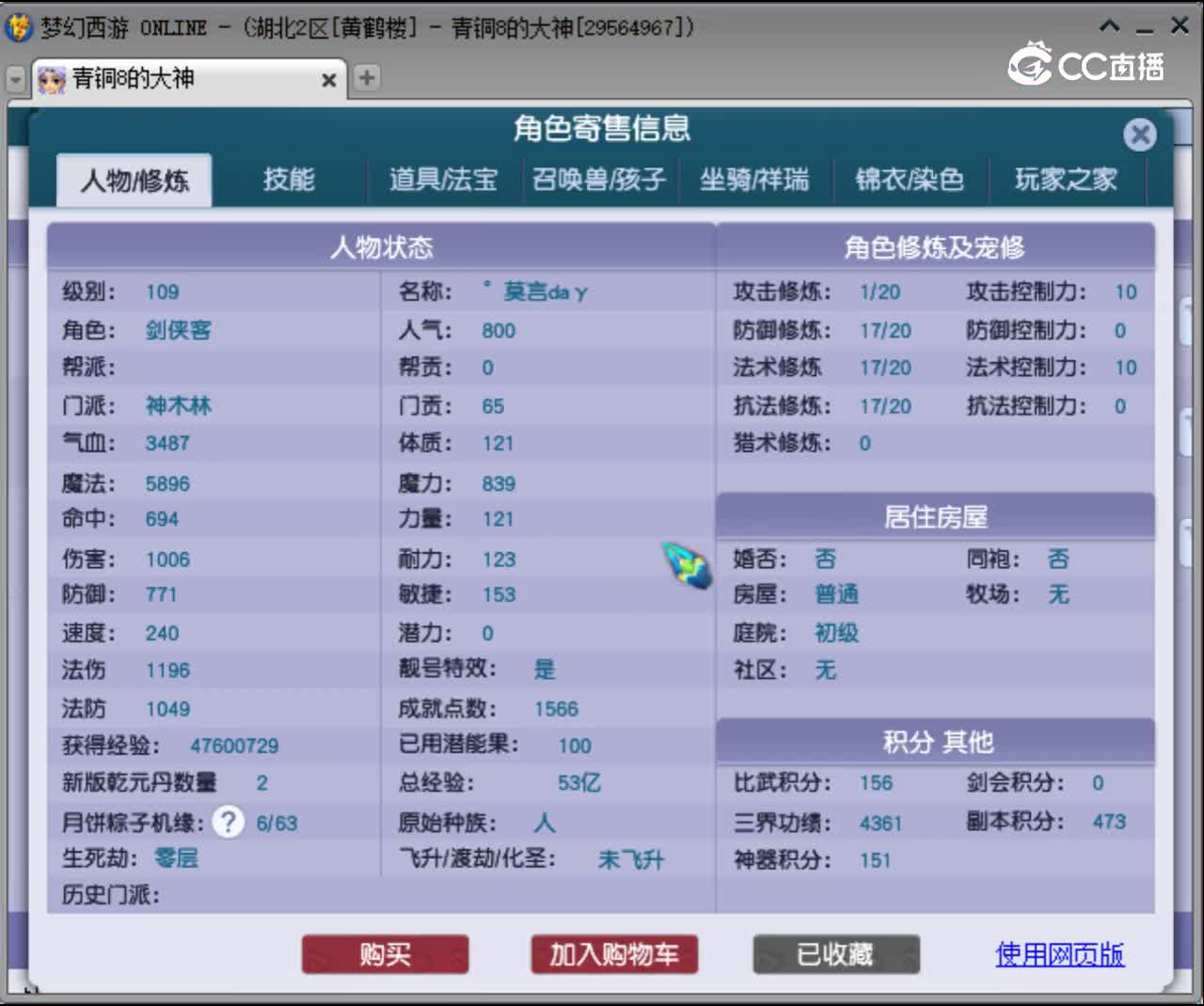Click the avatar icon on 青铜8的大神 tab
Image resolution: width=1204 pixels, height=1006 pixels.
coord(51,80)
